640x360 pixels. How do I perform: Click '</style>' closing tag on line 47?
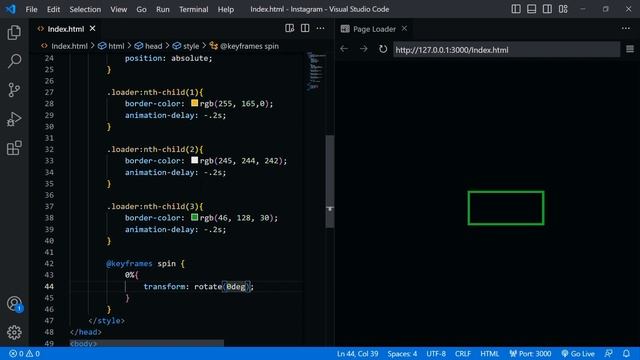[107, 320]
